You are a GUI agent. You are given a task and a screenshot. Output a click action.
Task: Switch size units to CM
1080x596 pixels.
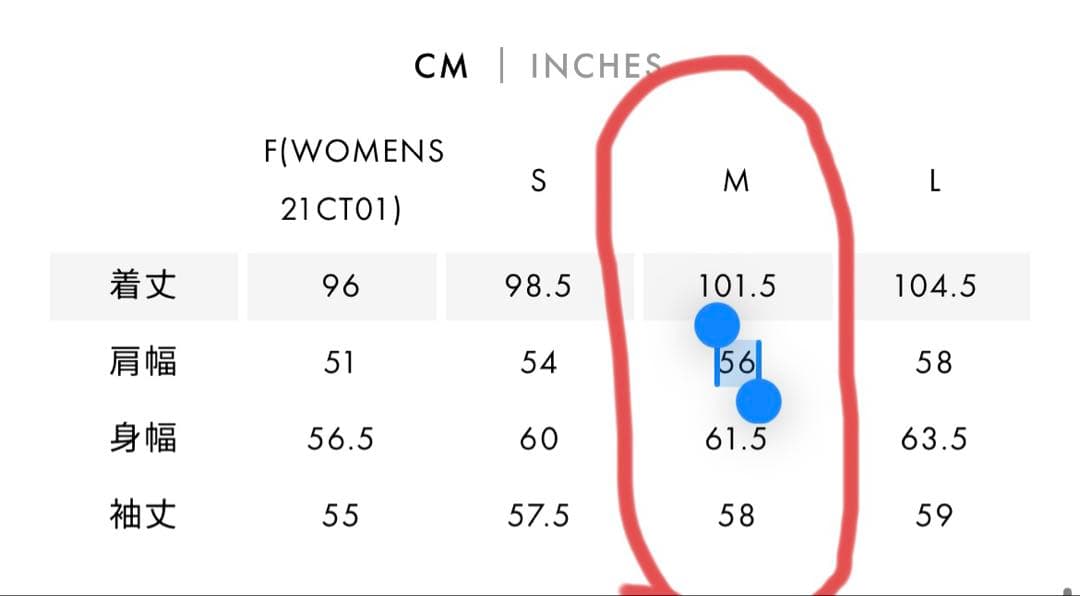coord(441,67)
